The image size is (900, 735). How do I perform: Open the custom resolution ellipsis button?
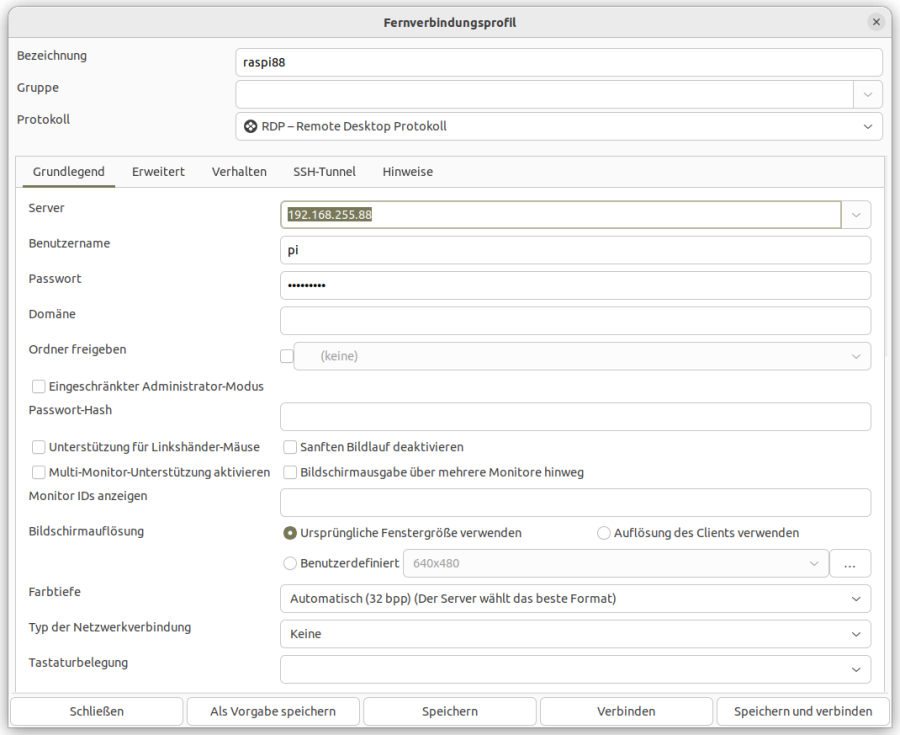[849, 564]
